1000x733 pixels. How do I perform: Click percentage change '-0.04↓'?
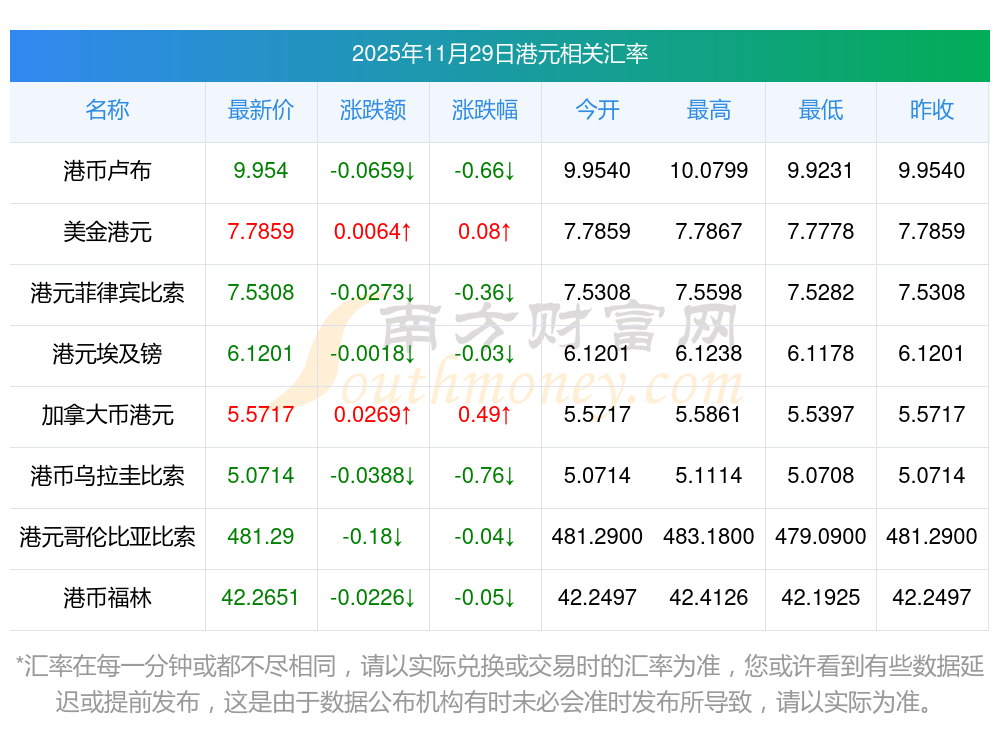(x=485, y=537)
